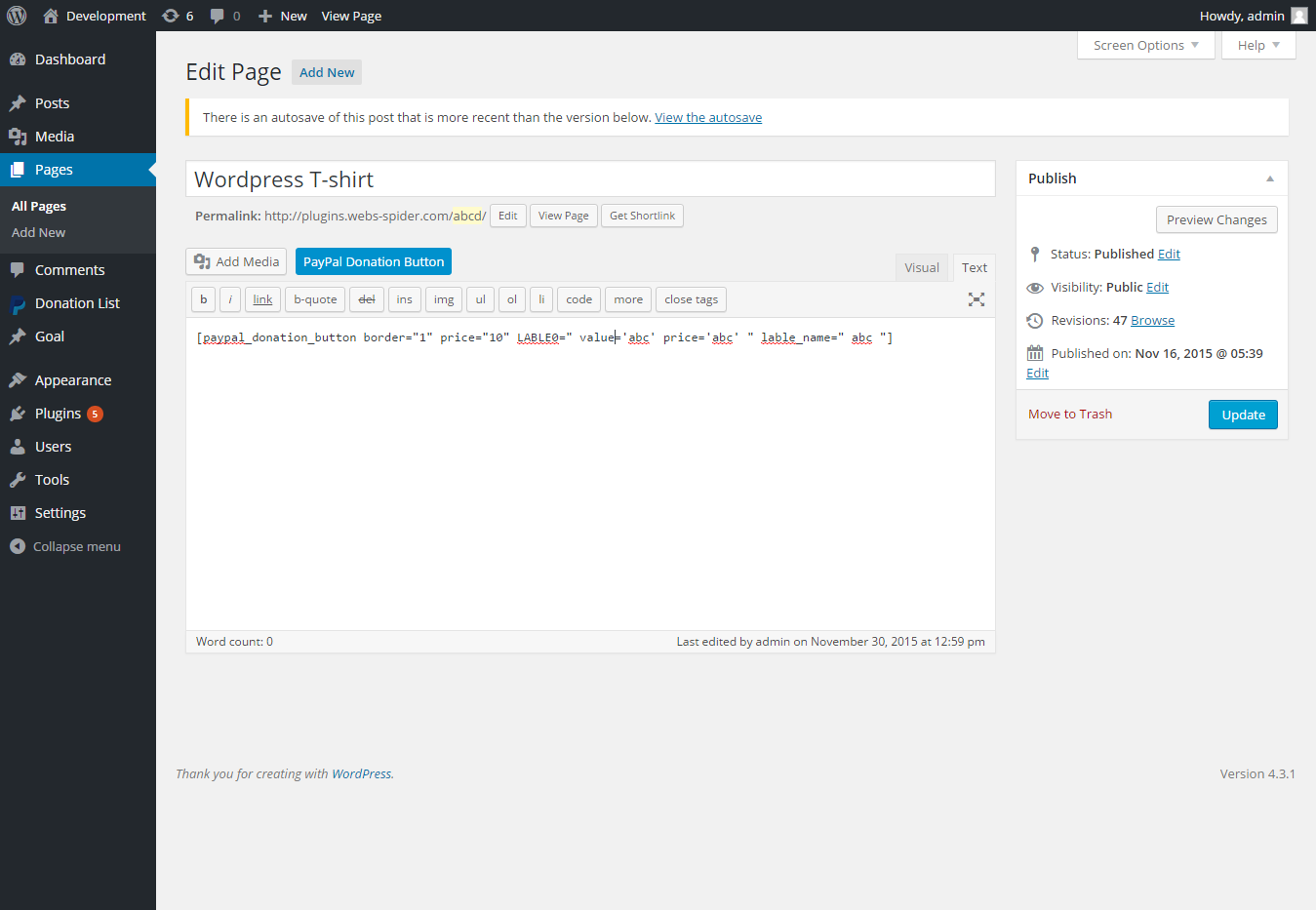This screenshot has height=910, width=1316.
Task: Open the WordPress logo menu
Action: (x=17, y=16)
